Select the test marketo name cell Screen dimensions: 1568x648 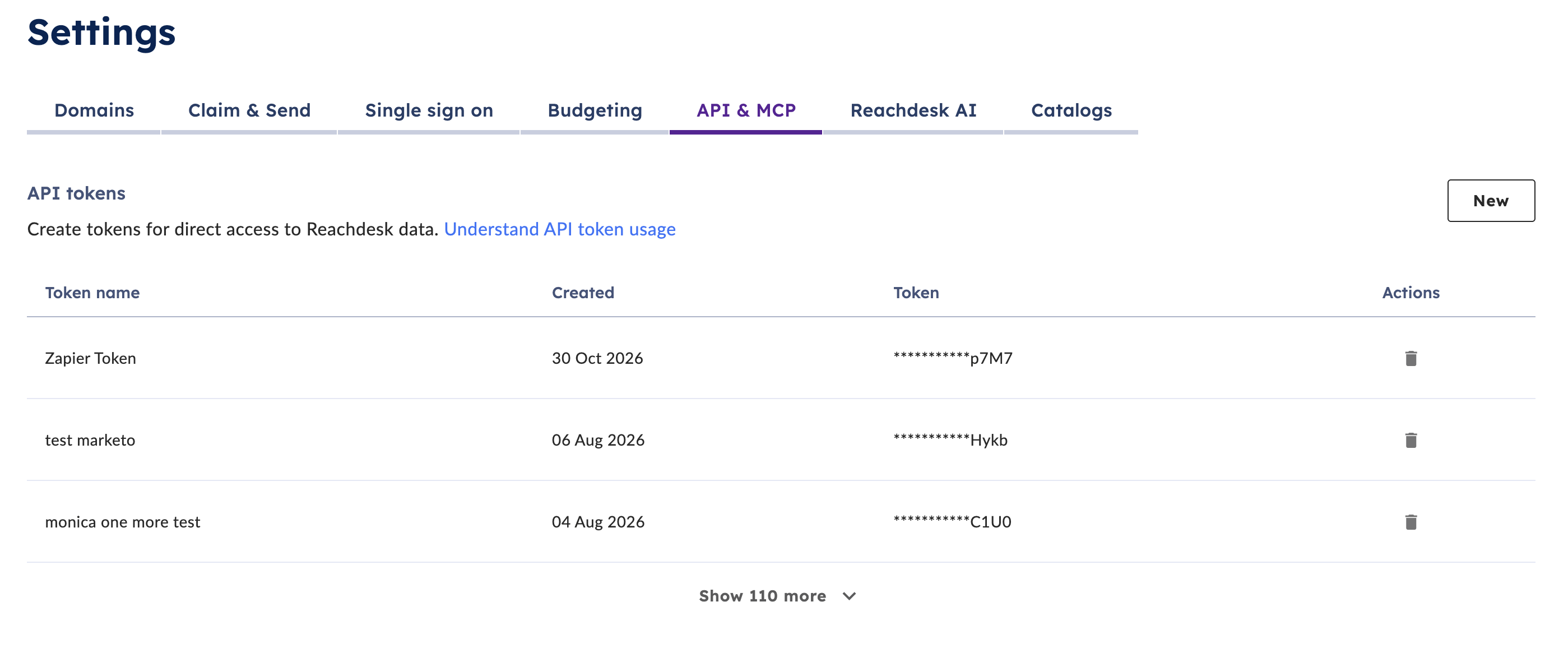tap(90, 439)
